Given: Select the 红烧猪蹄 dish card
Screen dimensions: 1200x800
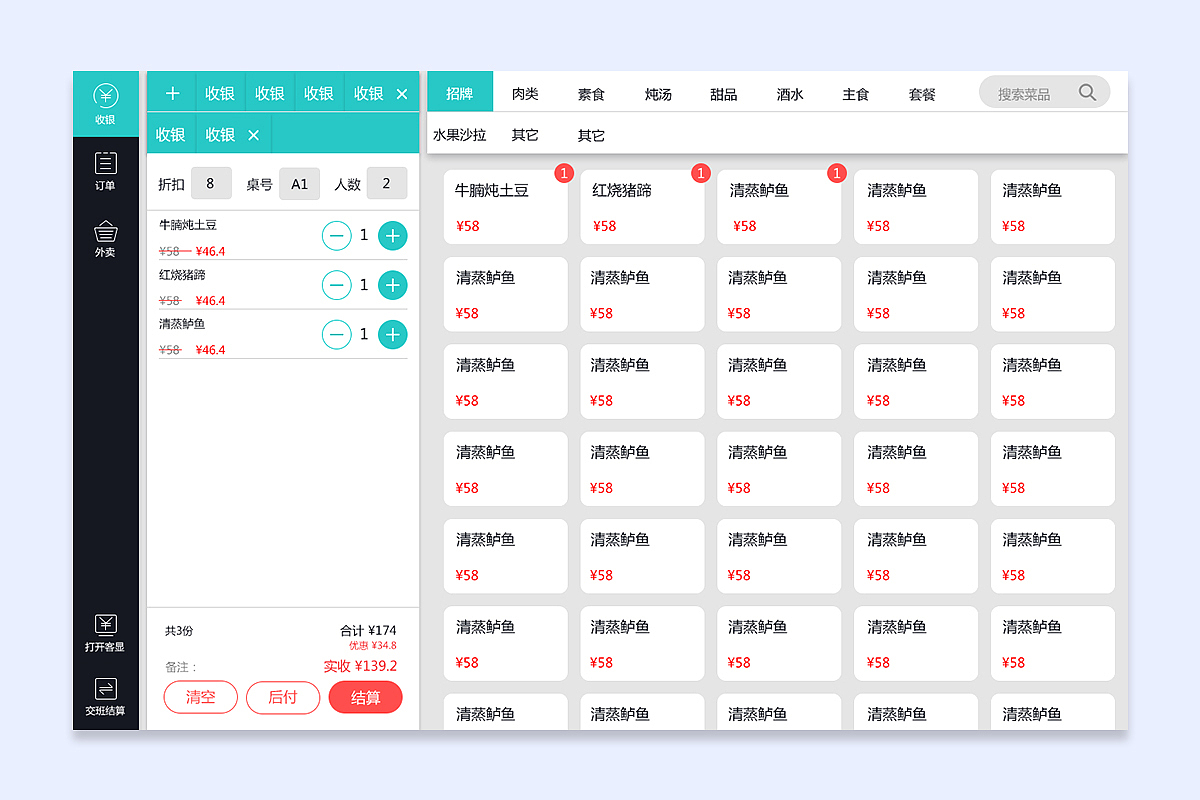Looking at the screenshot, I should pos(642,207).
